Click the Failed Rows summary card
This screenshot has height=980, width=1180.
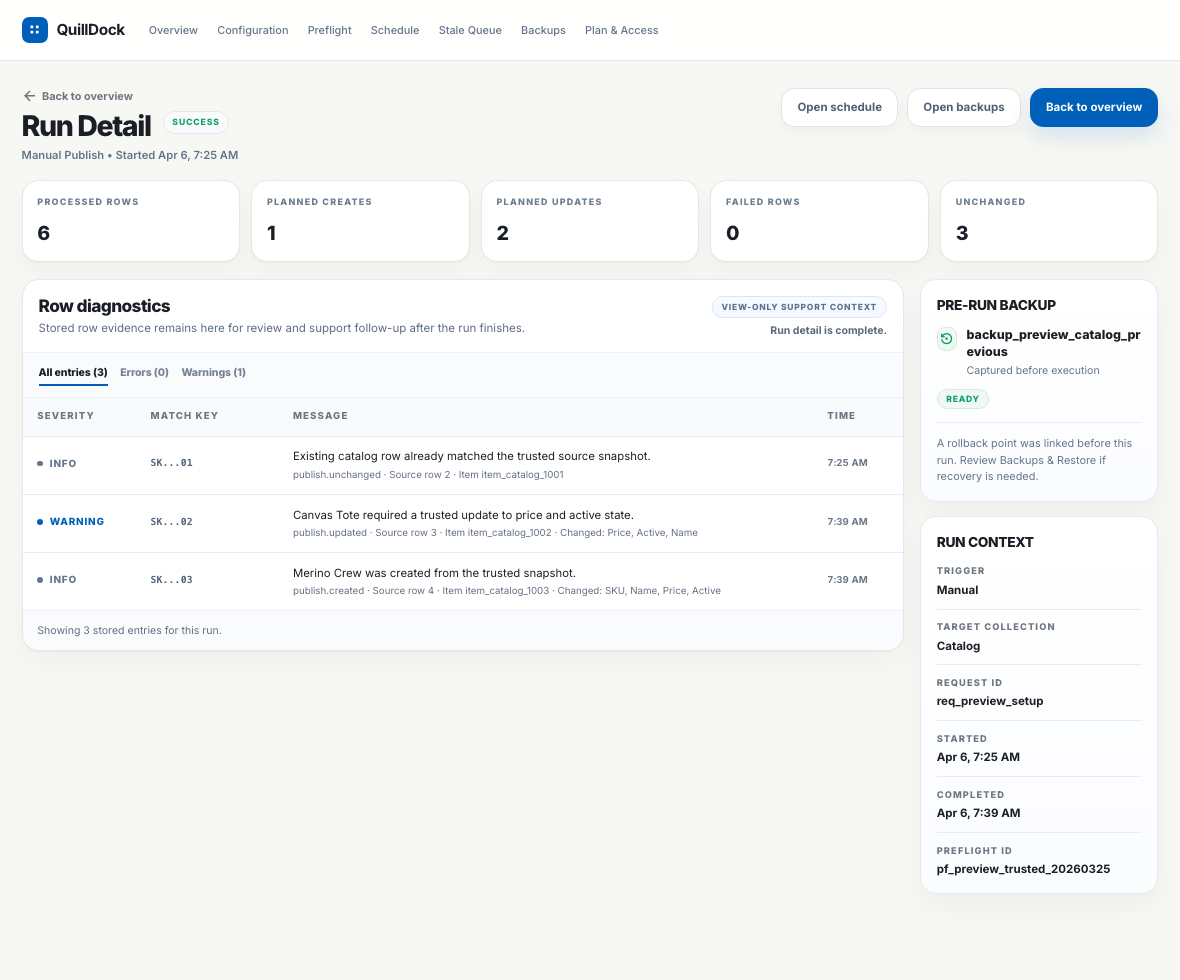coord(819,221)
